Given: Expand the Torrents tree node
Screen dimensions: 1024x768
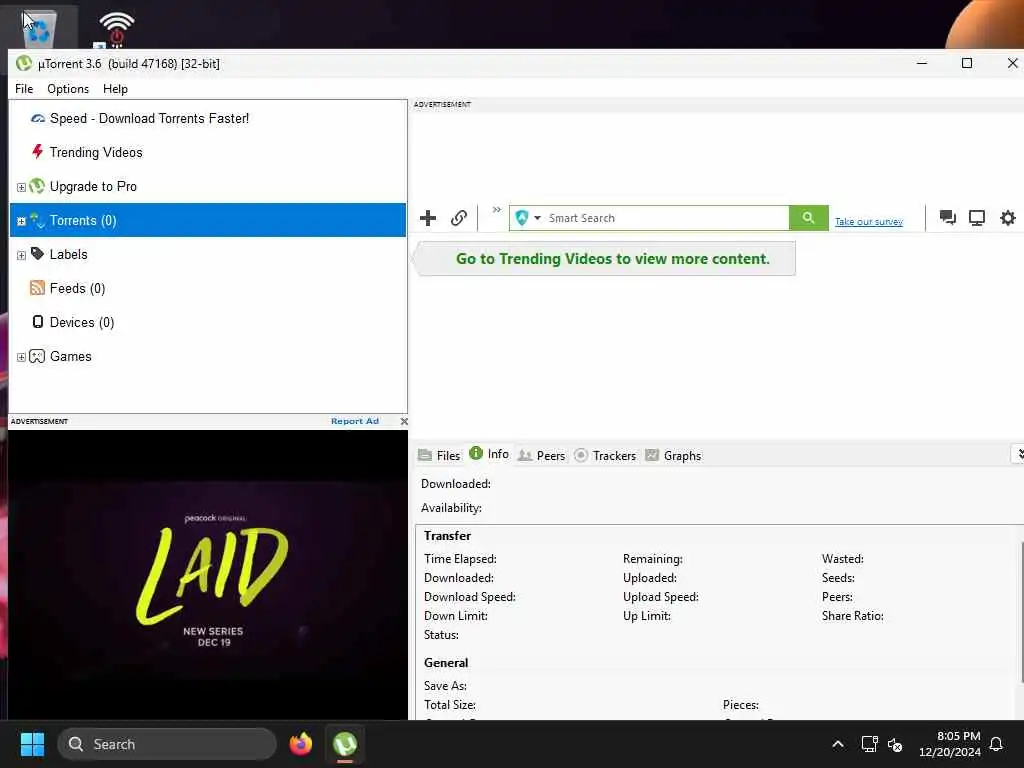Looking at the screenshot, I should click(x=21, y=221).
